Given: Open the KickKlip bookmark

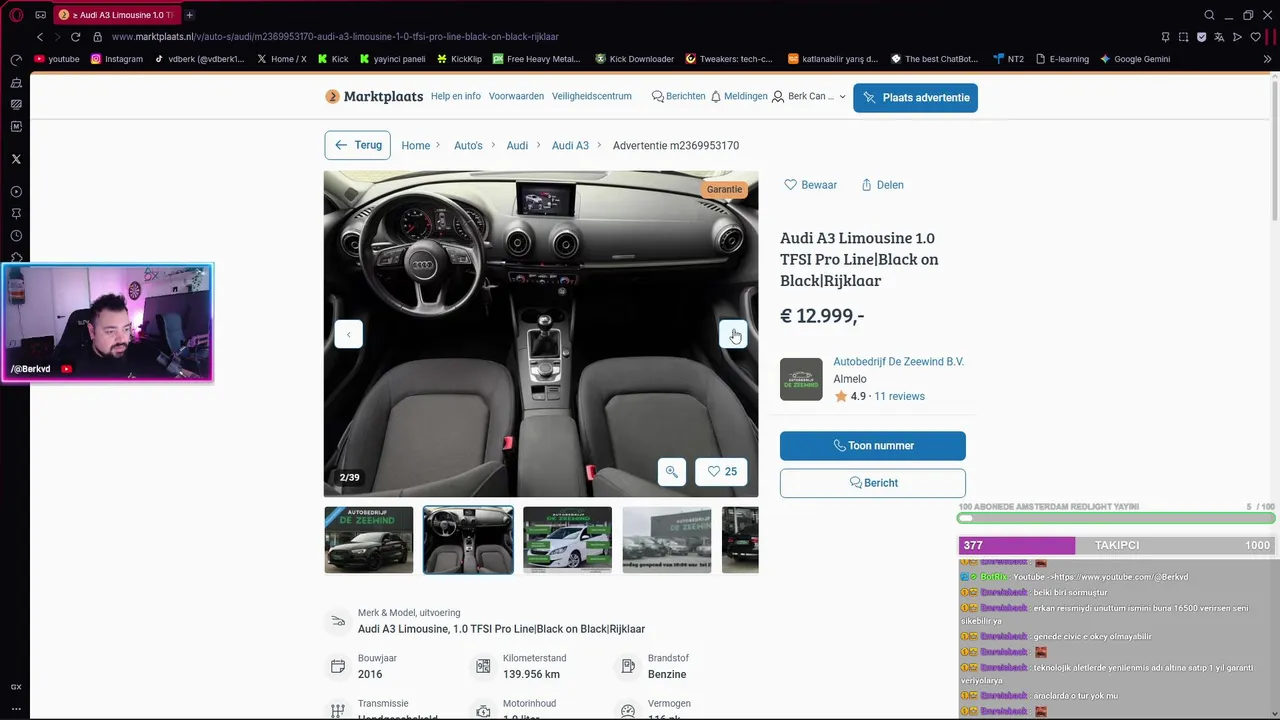Looking at the screenshot, I should point(459,59).
